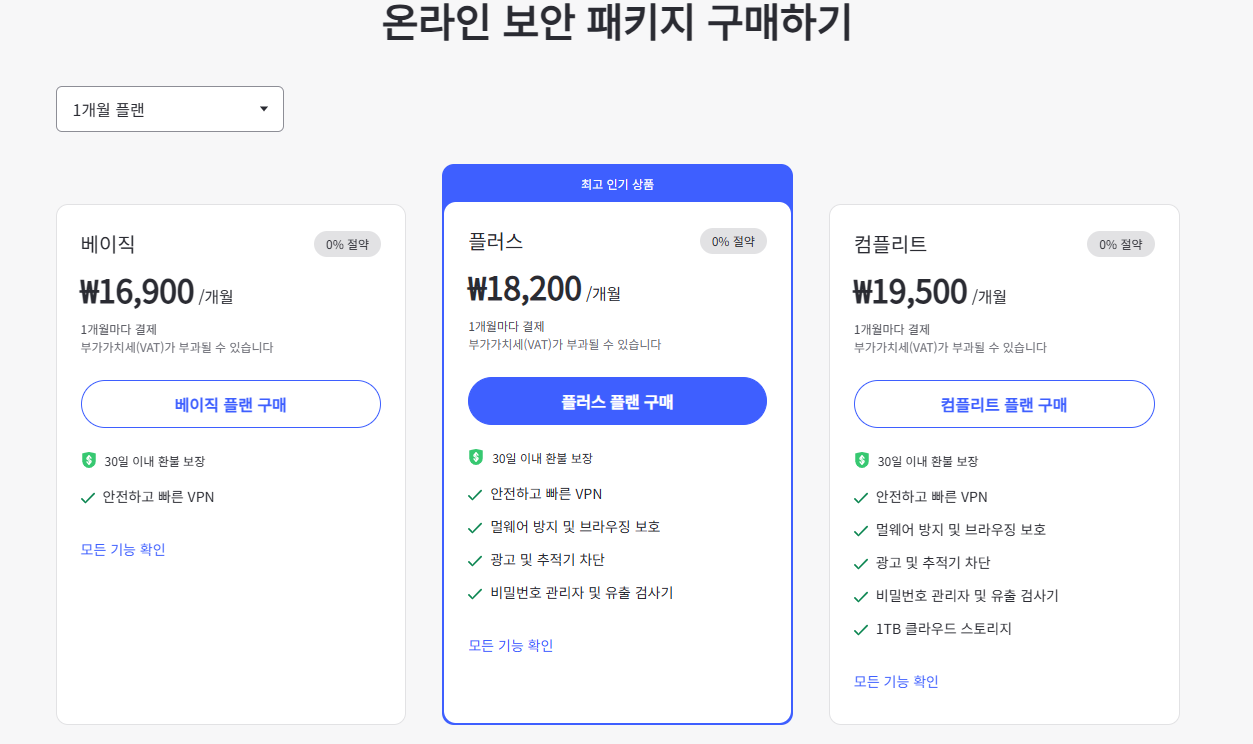Click the dropdown arrow in plan selector

pyautogui.click(x=264, y=109)
